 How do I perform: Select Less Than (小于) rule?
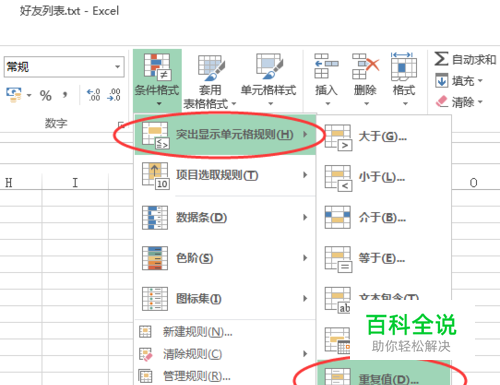click(x=383, y=177)
